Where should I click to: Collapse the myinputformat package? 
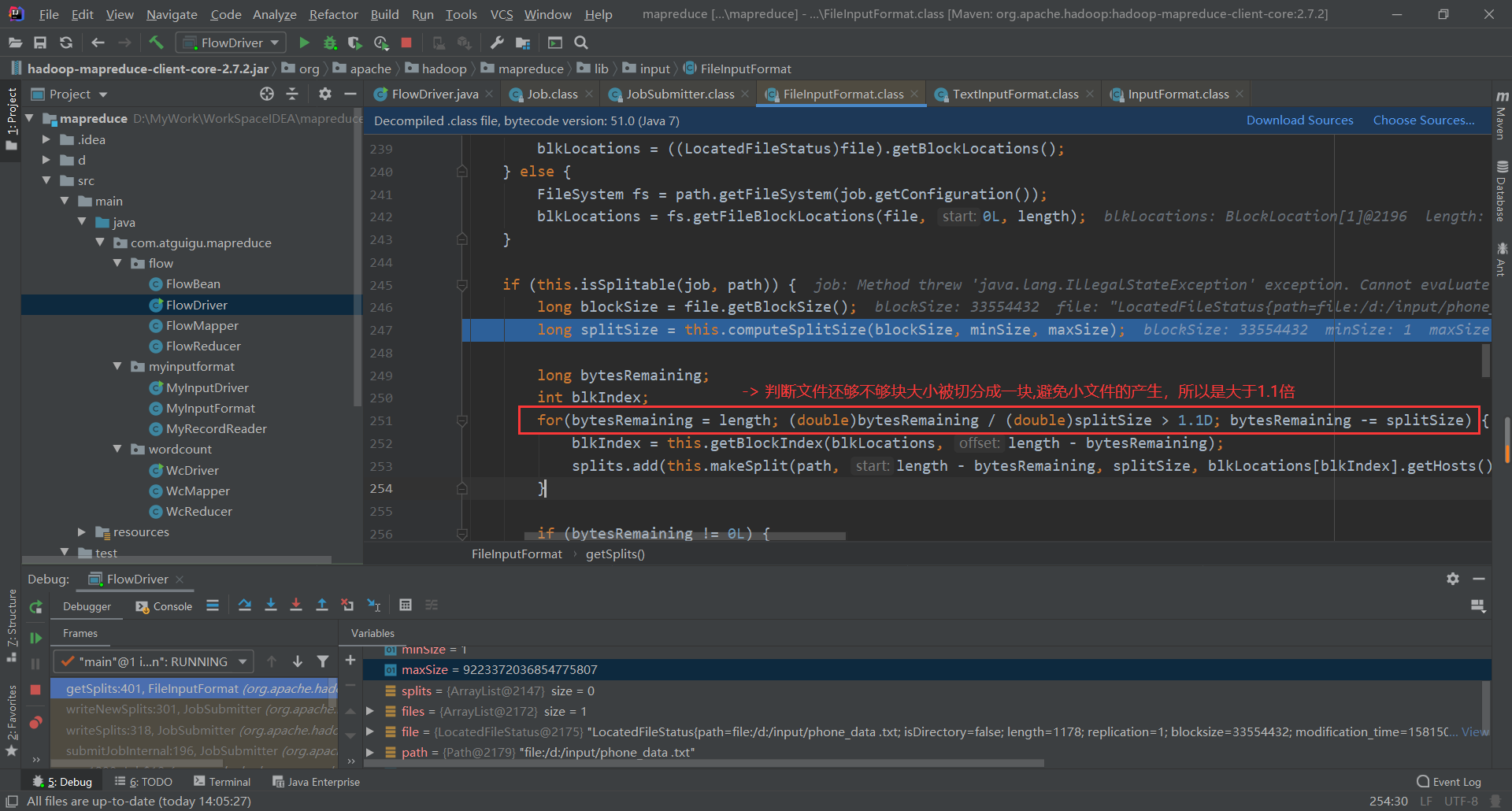117,366
